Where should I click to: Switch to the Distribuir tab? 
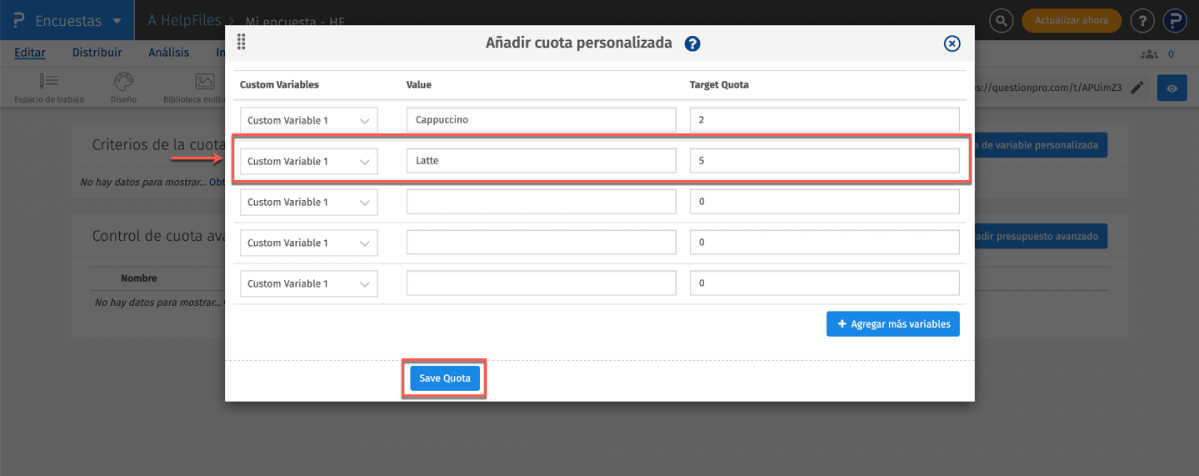tap(97, 53)
